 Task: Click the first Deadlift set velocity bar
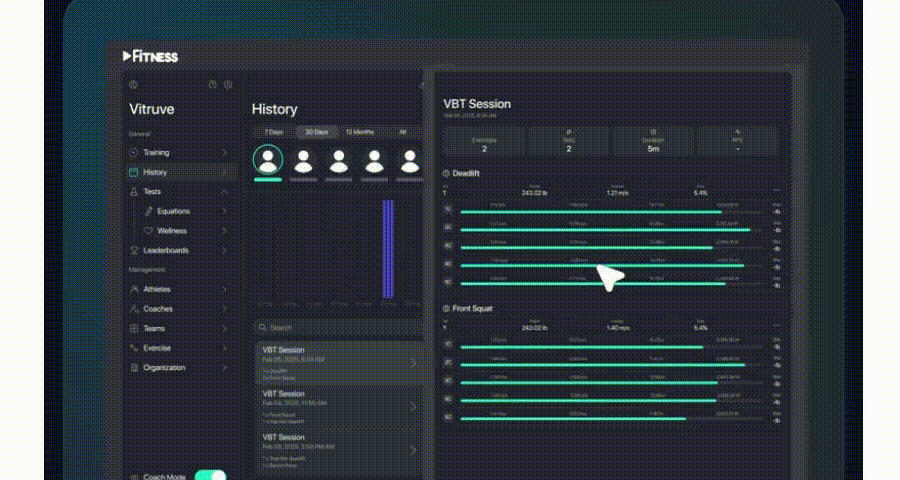pos(590,211)
